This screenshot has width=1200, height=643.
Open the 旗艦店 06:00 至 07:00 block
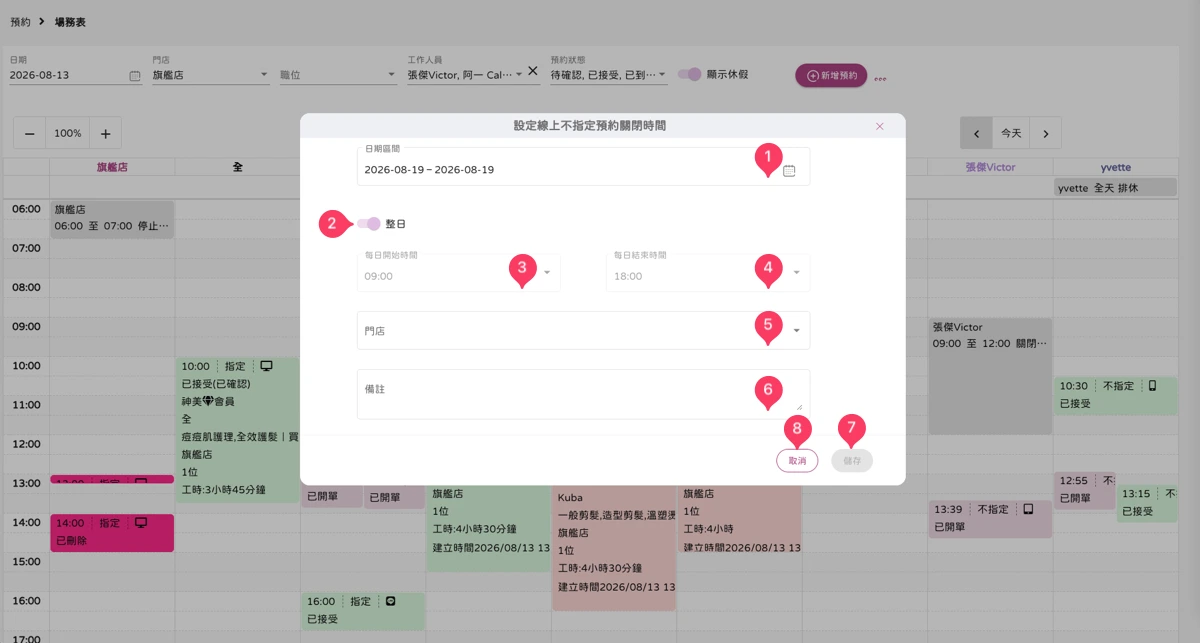112,218
